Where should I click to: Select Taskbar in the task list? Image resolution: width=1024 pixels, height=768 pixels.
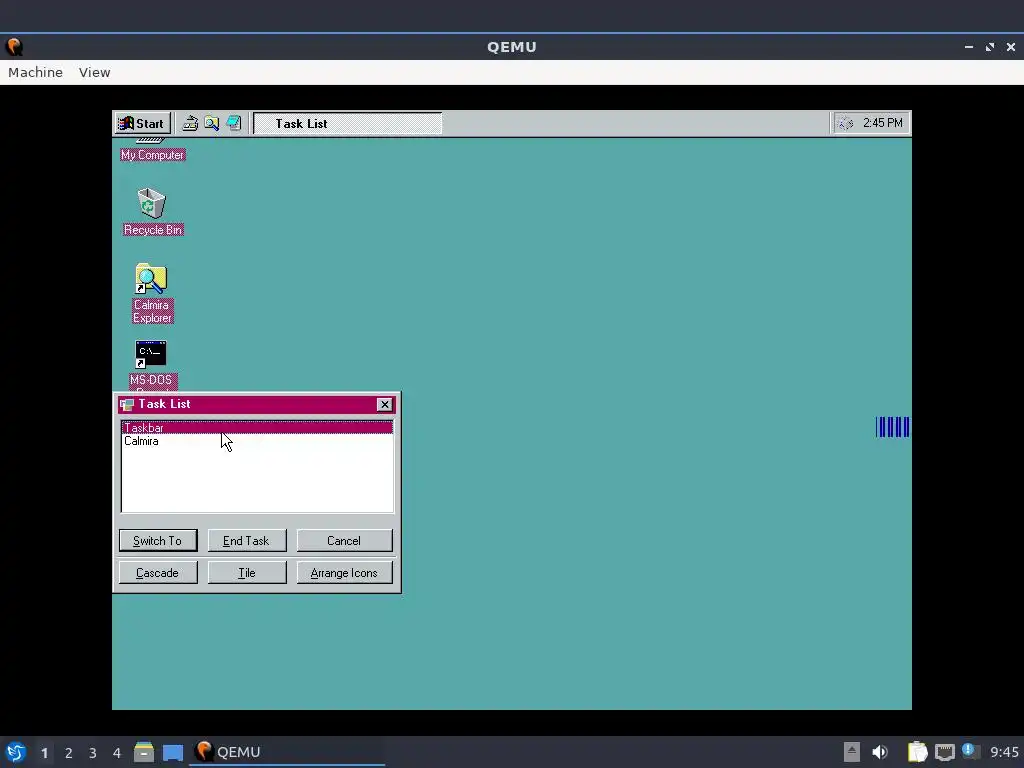[x=257, y=428]
